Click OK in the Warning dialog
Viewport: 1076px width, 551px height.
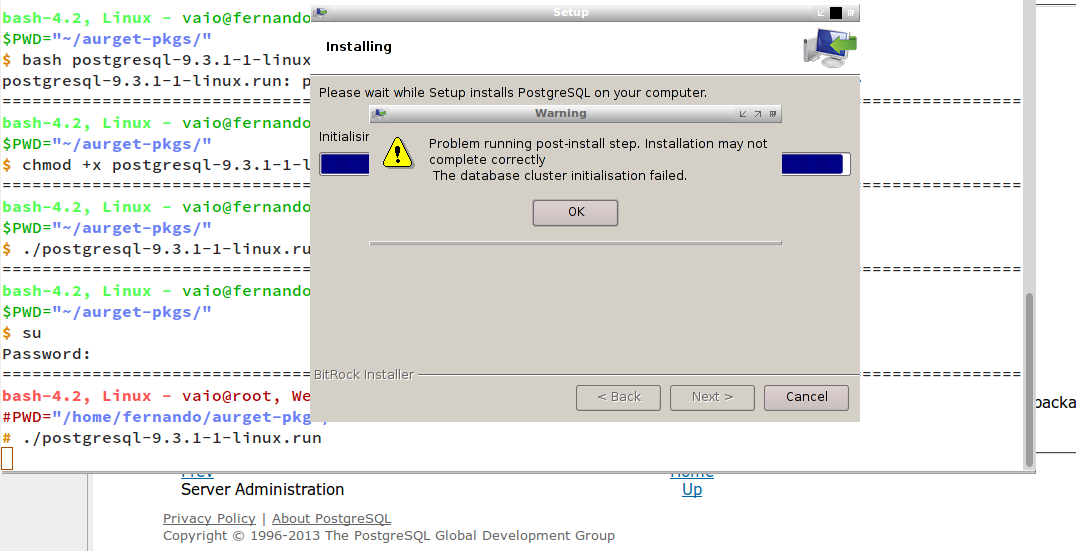(575, 212)
